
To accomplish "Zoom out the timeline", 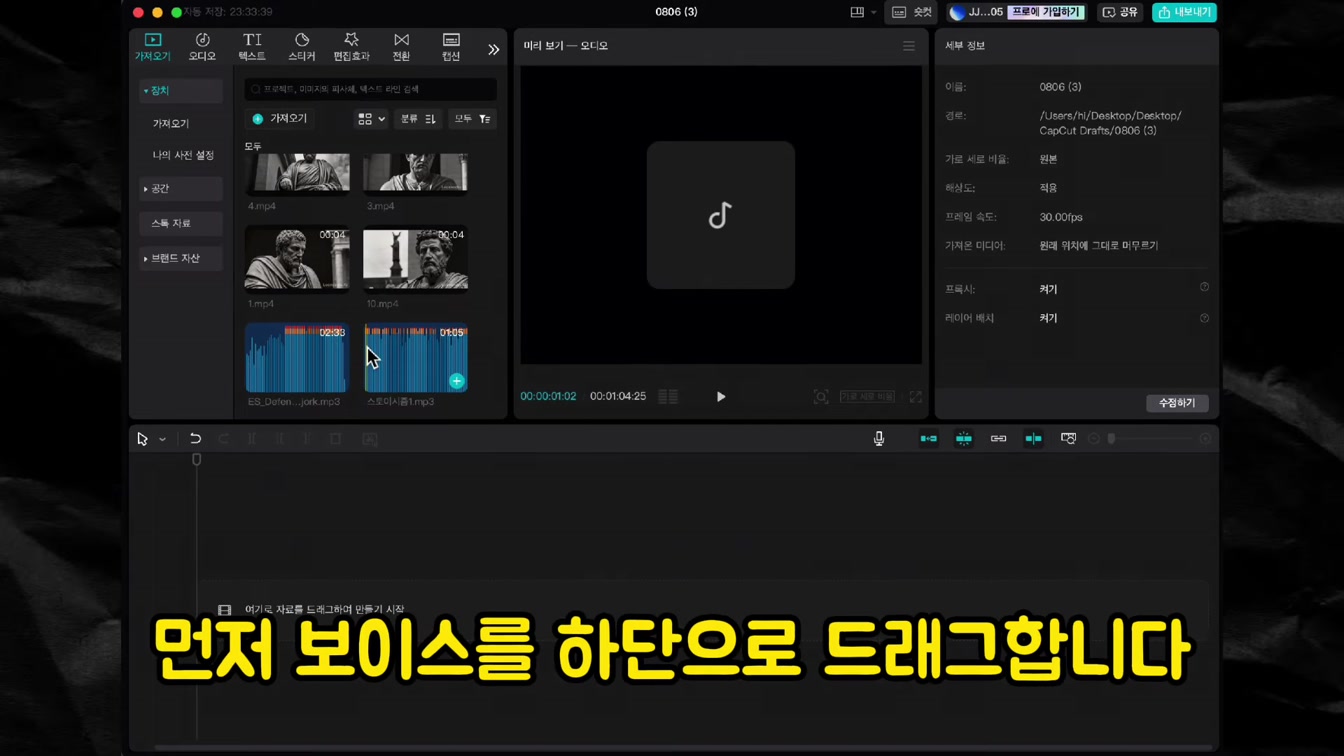I will click(x=1094, y=439).
